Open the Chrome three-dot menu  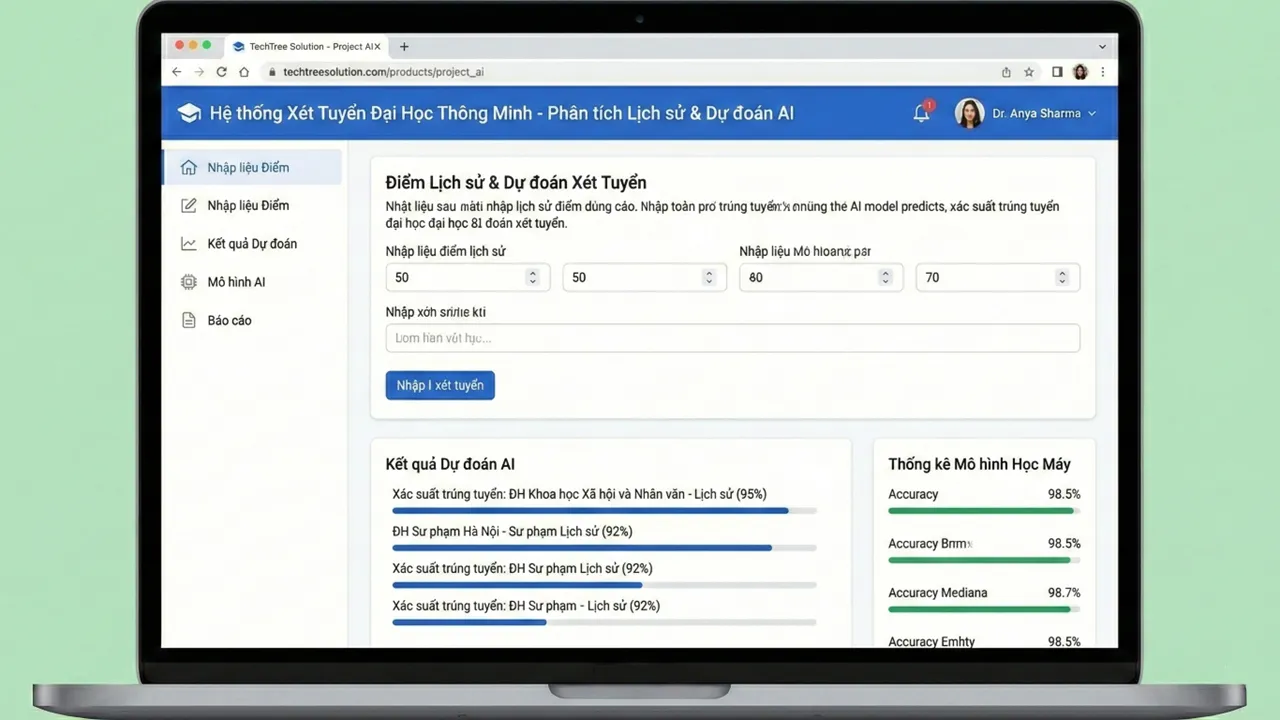pos(1103,72)
